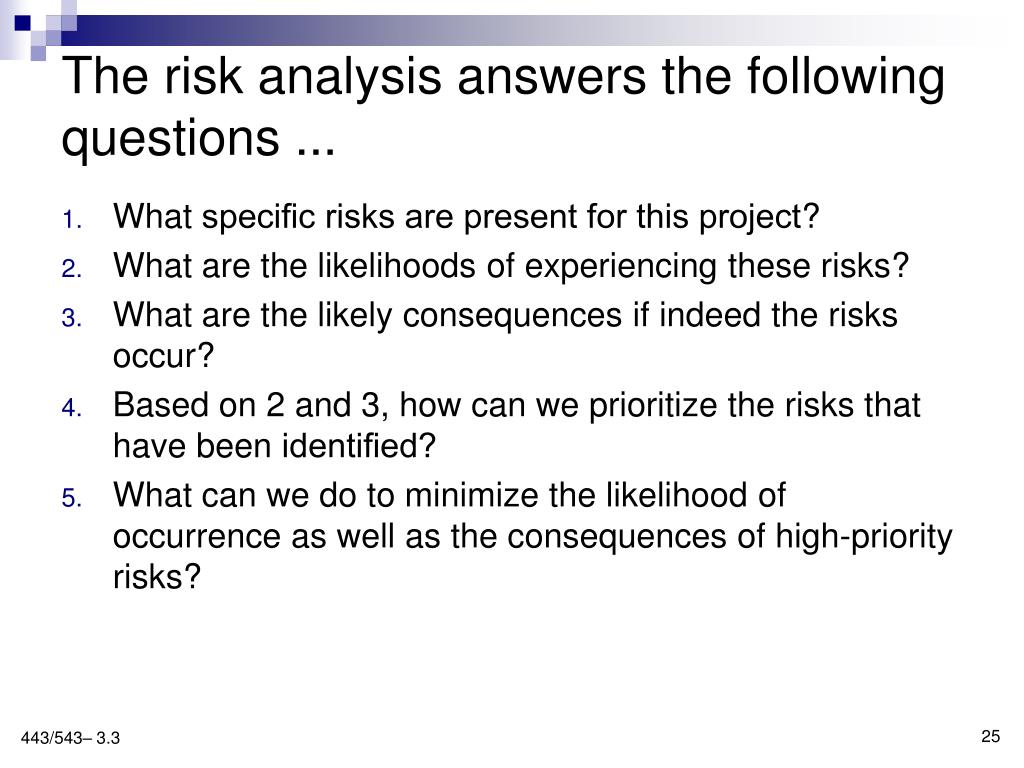Click the 'What specific risks are present' line
Image resolution: width=1024 pixels, height=768 pixels.
point(466,217)
